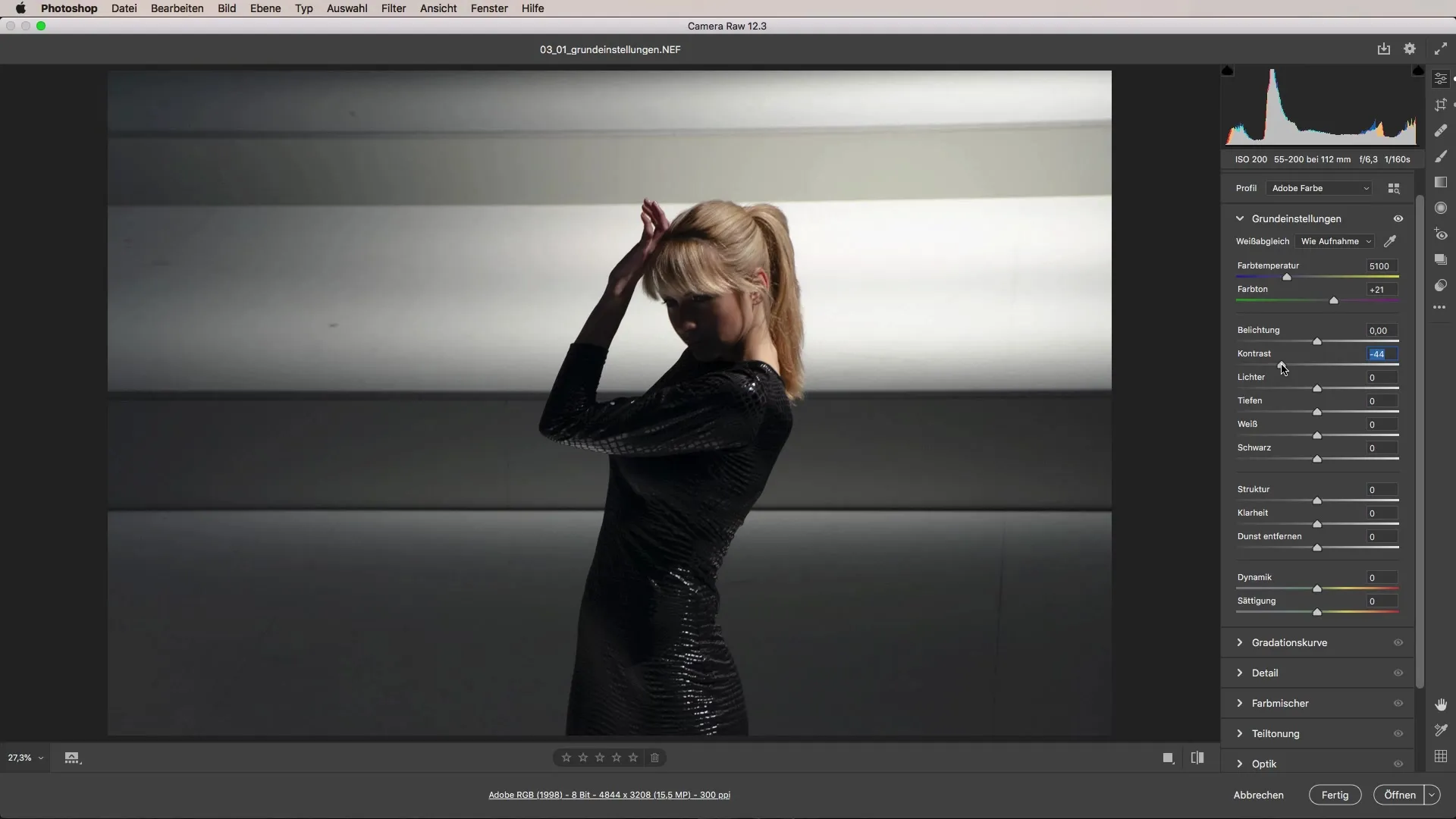The width and height of the screenshot is (1456, 819).
Task: Open the Ebene menu
Action: point(265,8)
